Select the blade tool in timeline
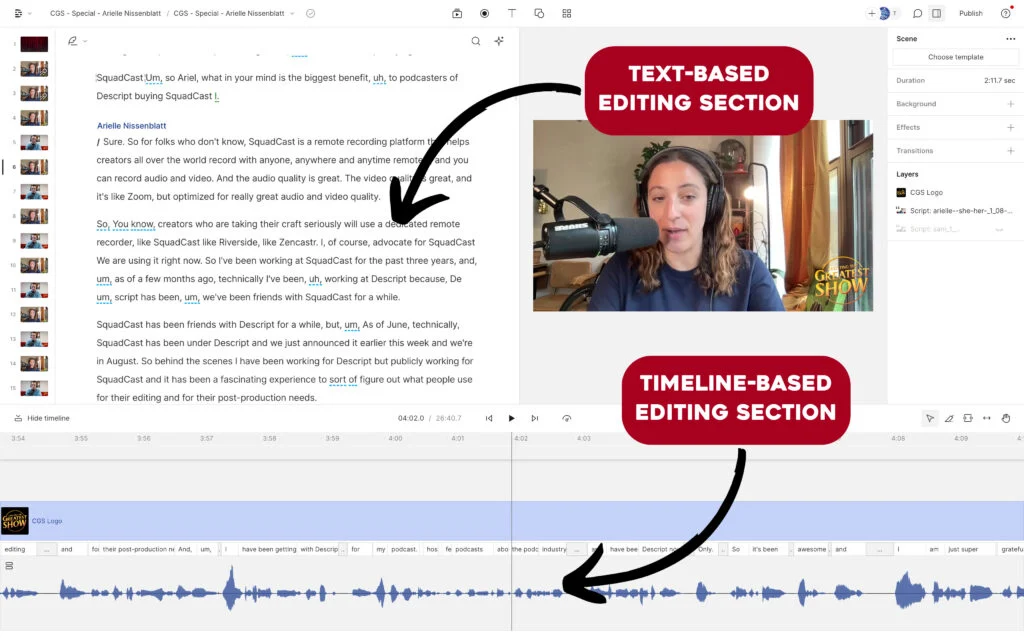This screenshot has width=1024, height=640. 949,418
